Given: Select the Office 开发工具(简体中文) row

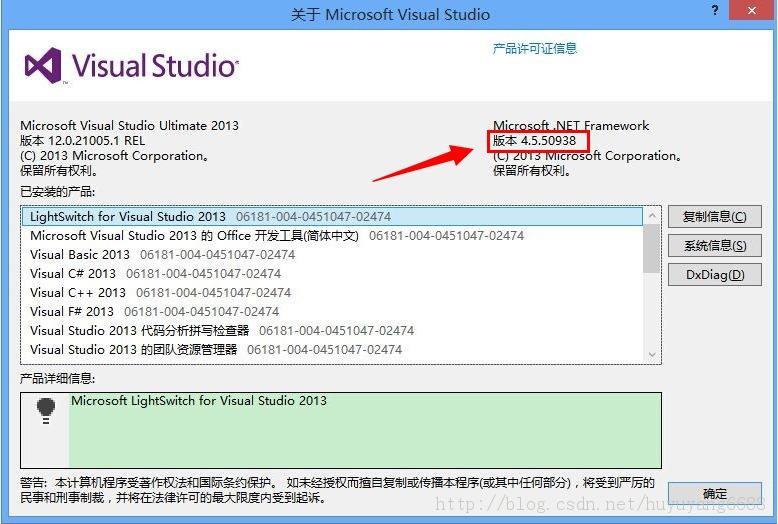Looking at the screenshot, I should (332, 236).
